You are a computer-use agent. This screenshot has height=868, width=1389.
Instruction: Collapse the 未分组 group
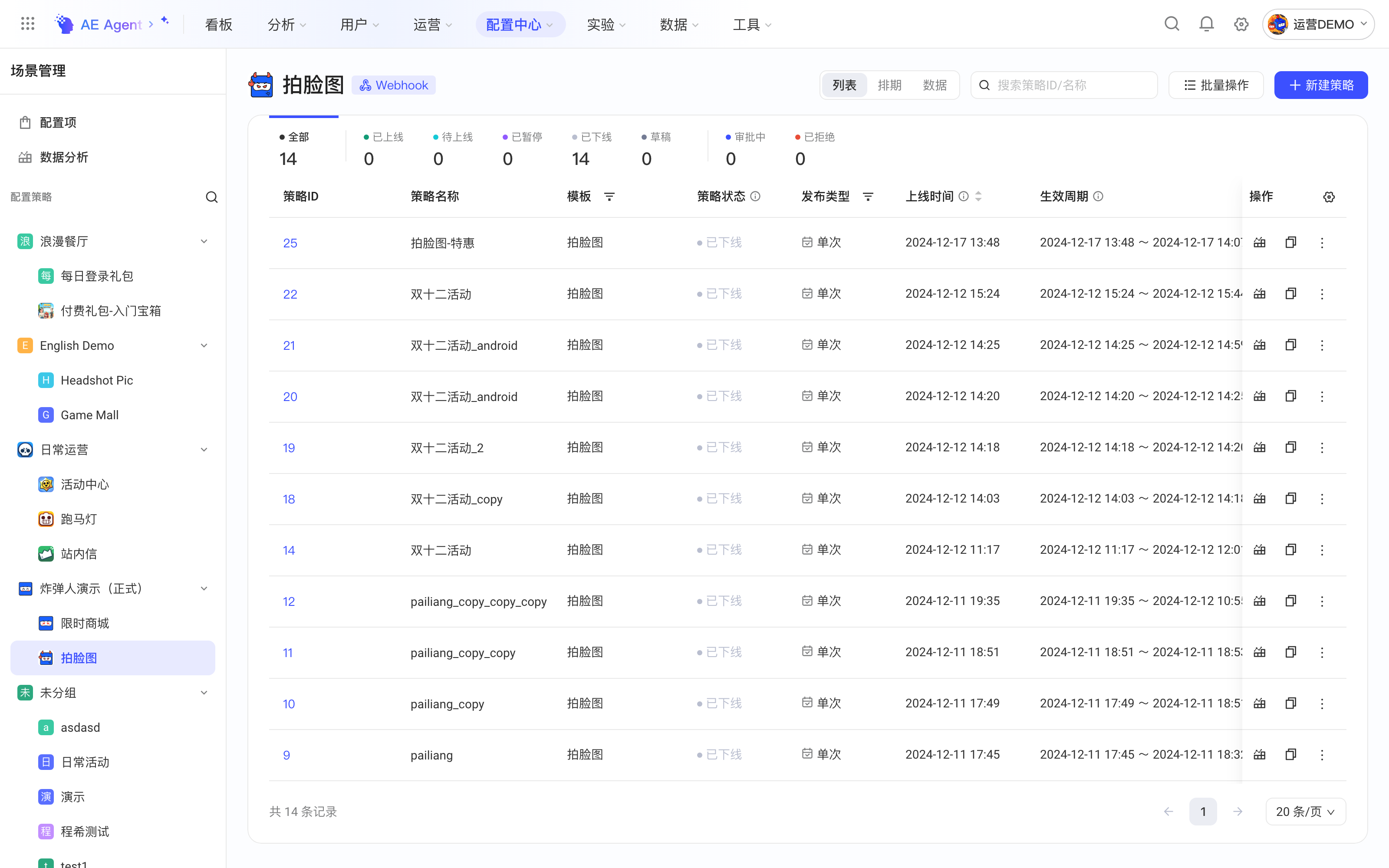[x=204, y=692]
